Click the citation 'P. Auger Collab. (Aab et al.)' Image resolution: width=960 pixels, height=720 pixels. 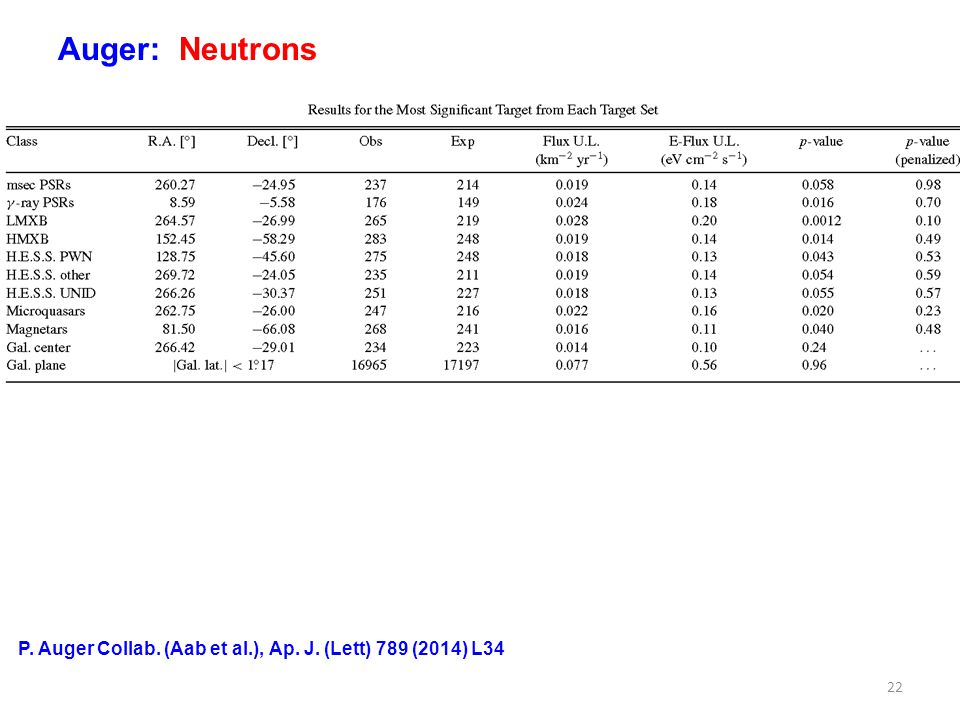[141, 649]
